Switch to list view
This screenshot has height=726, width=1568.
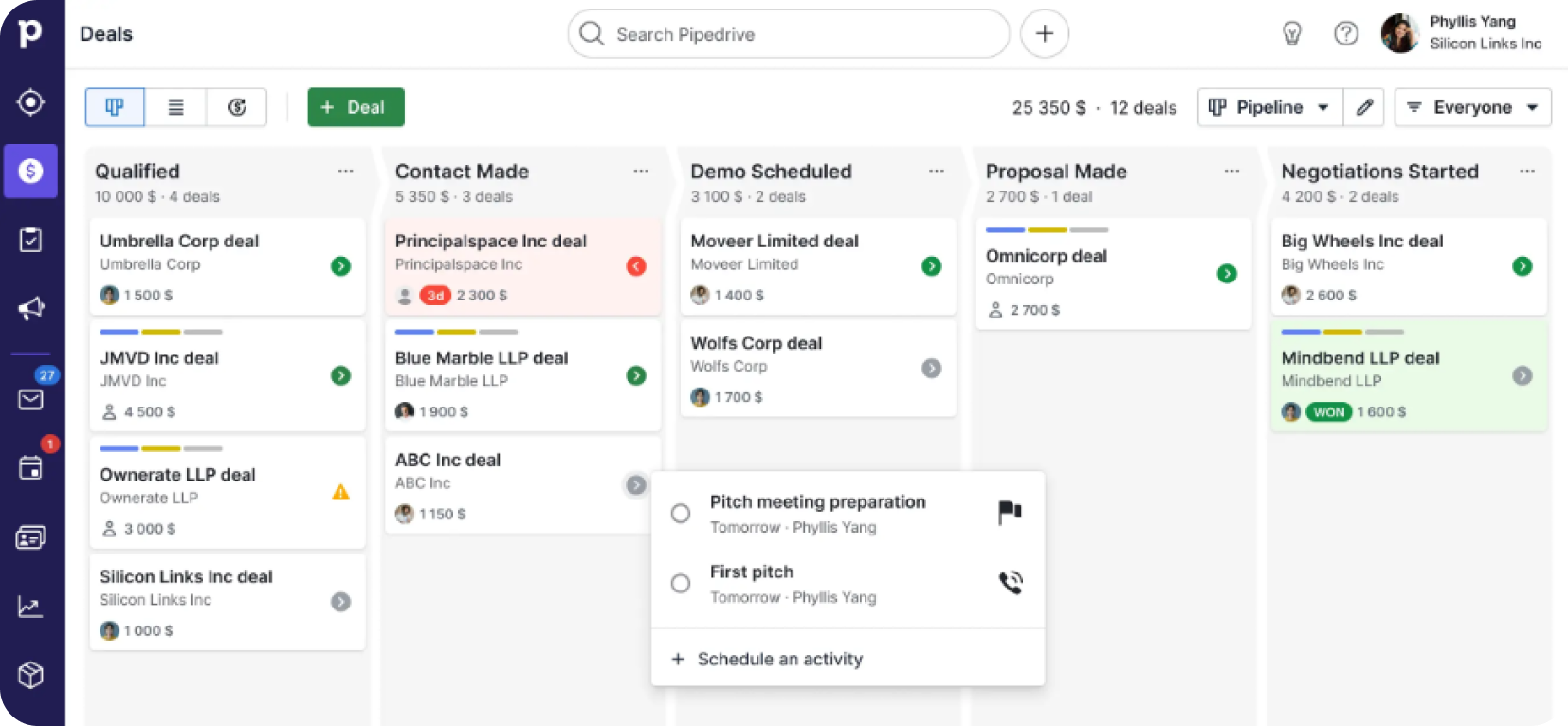click(175, 107)
